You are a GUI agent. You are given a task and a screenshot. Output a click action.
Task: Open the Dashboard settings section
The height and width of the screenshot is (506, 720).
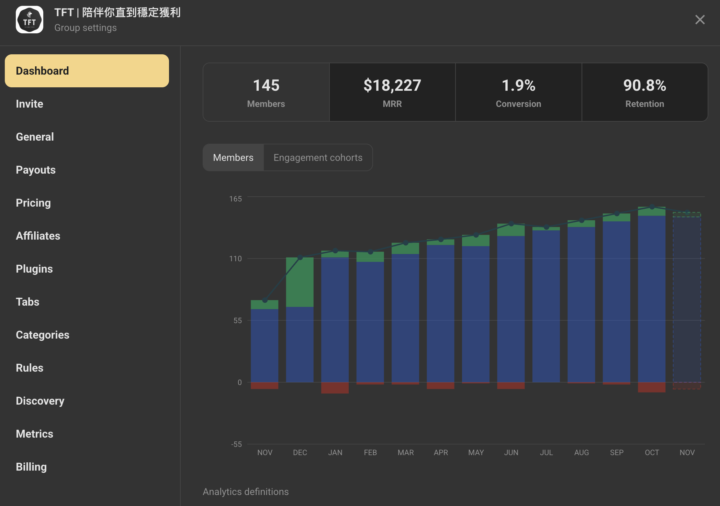pyautogui.click(x=86, y=71)
